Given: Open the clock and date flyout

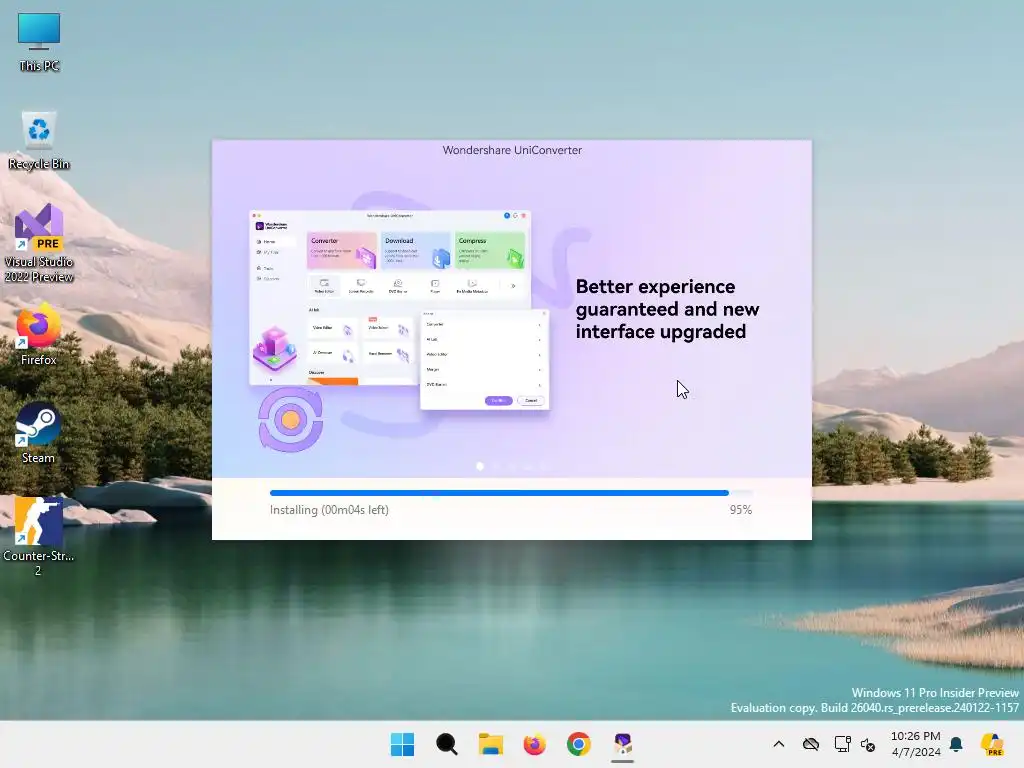Looking at the screenshot, I should point(916,744).
